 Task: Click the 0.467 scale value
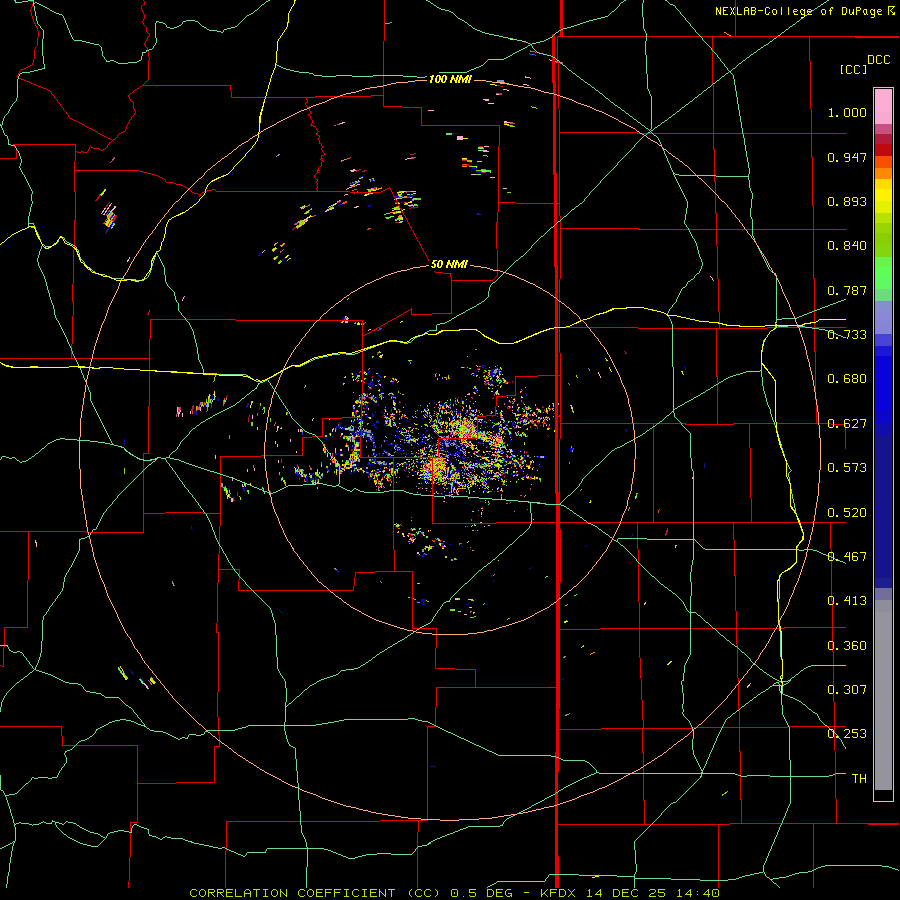point(847,557)
